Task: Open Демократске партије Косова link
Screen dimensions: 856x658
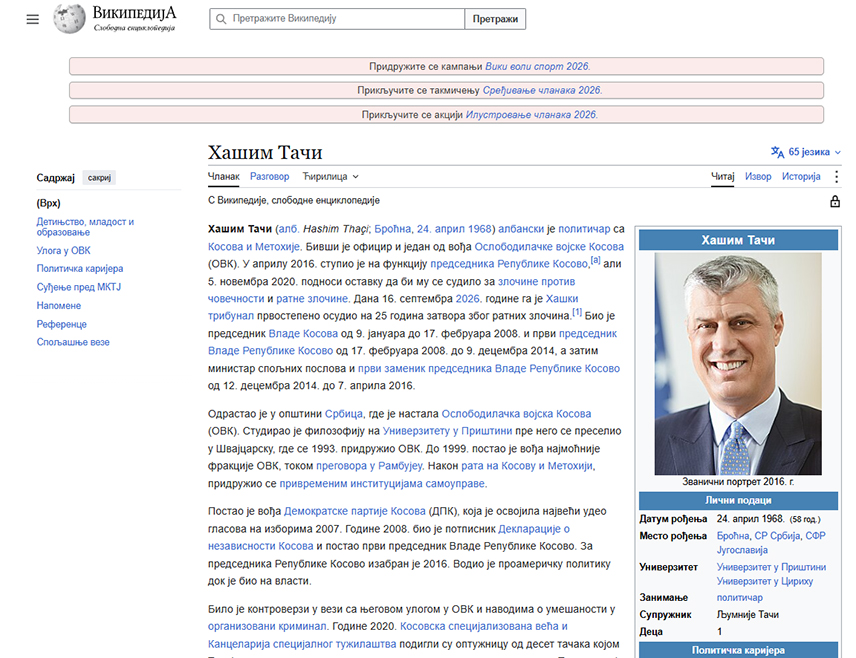Action: pyautogui.click(x=355, y=511)
